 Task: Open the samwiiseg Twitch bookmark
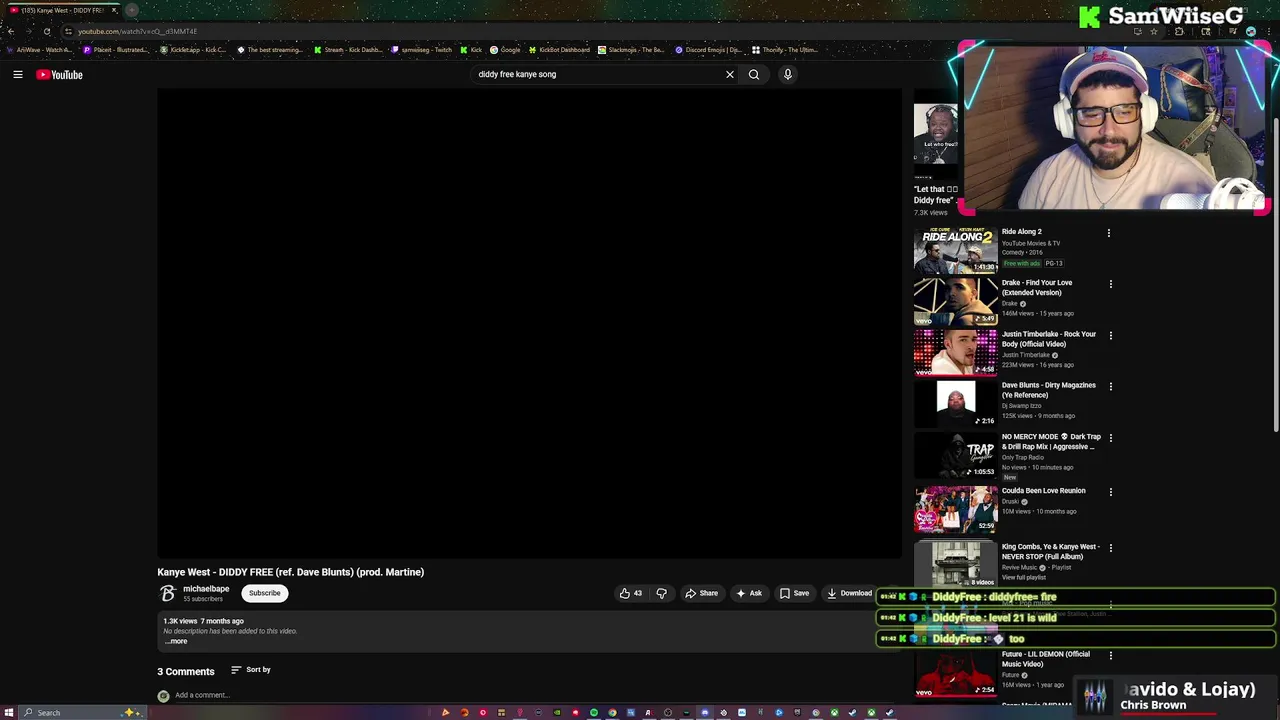422,50
